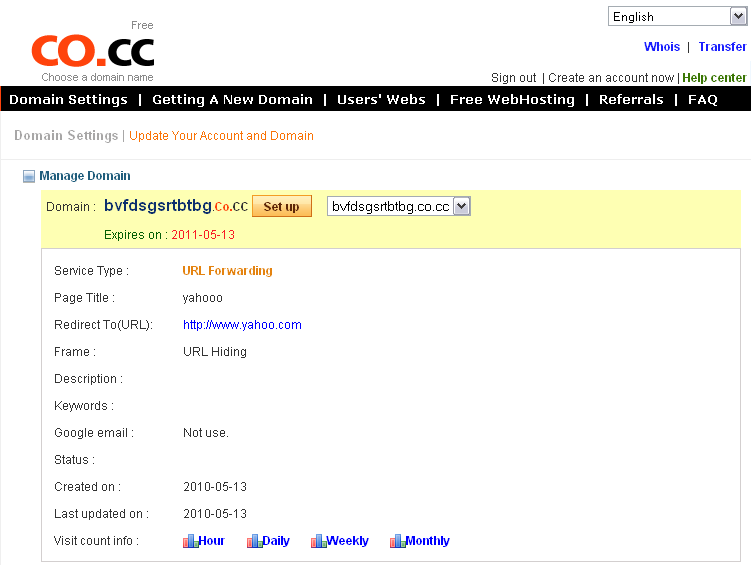View Monthly visit count link
Screen dimensions: 751x565
click(428, 541)
